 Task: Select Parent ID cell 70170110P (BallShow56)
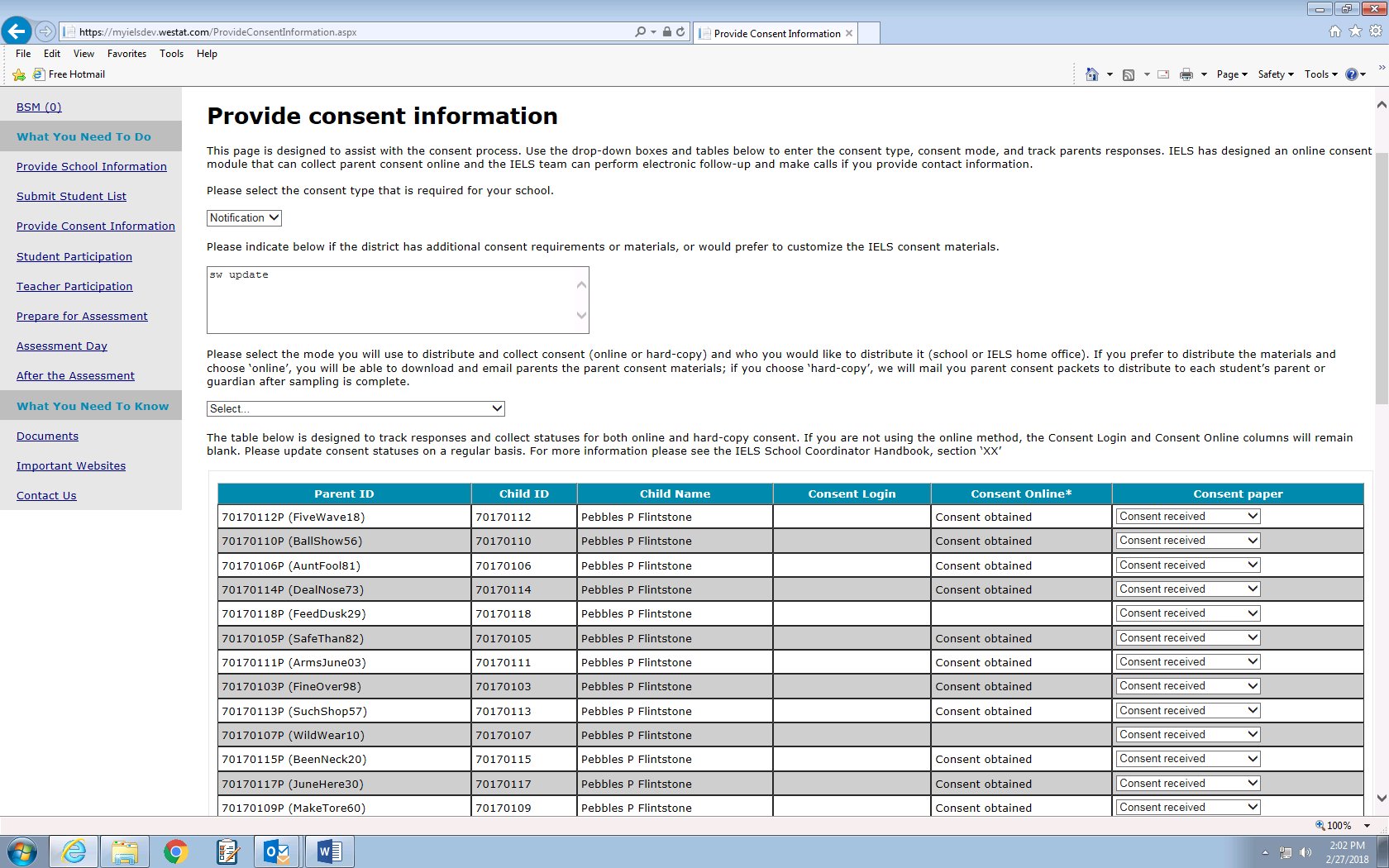(344, 541)
